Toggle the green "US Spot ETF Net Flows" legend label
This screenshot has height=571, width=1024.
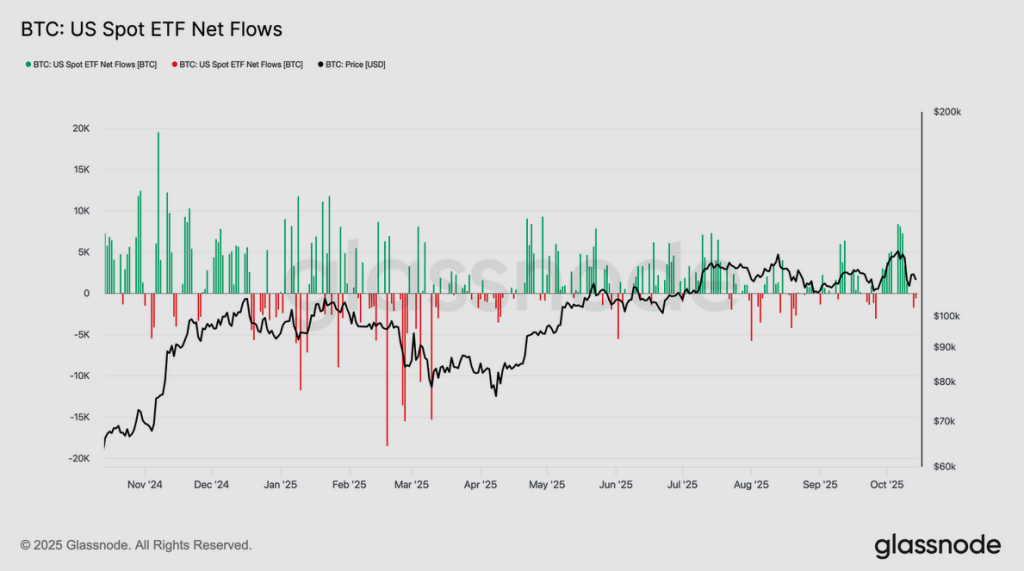tap(94, 65)
